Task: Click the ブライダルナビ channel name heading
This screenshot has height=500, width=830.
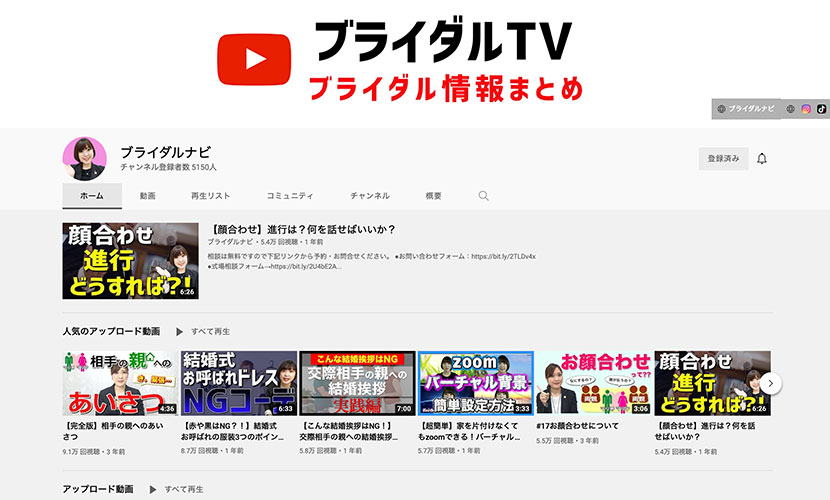Action: coord(166,152)
